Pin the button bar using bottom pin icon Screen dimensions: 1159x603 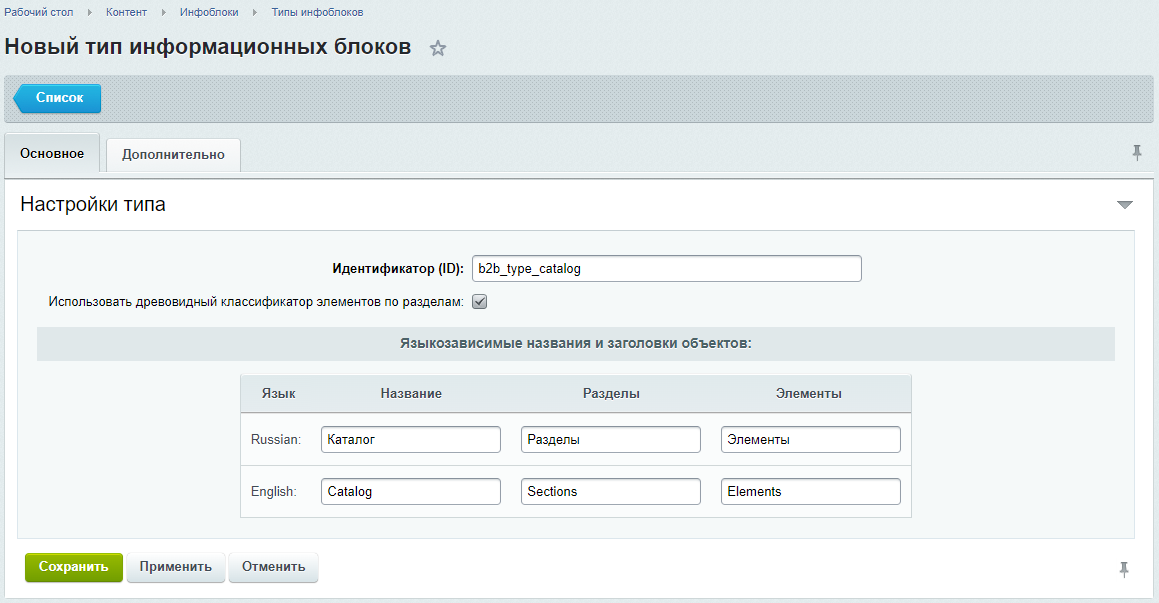click(x=1124, y=569)
